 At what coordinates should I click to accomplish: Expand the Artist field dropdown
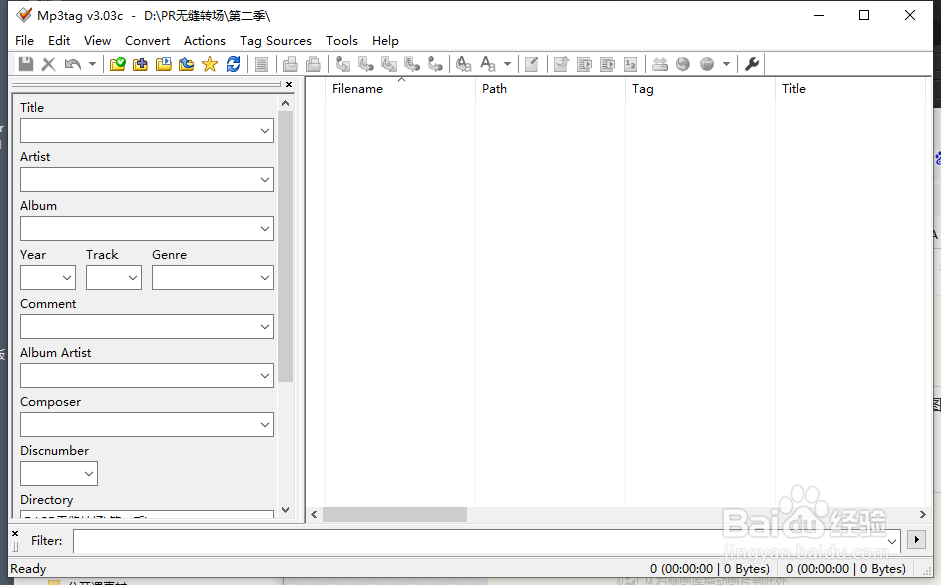pyautogui.click(x=265, y=180)
